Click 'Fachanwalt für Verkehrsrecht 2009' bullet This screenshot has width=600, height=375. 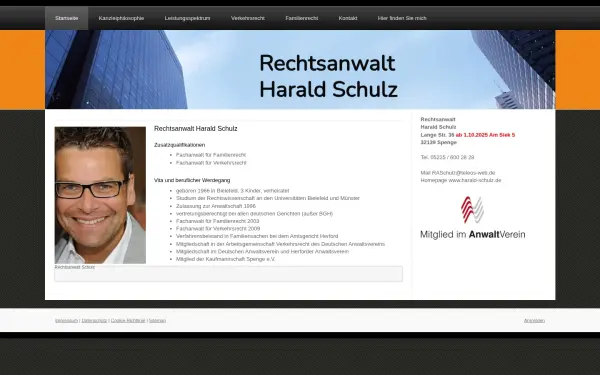[218, 228]
